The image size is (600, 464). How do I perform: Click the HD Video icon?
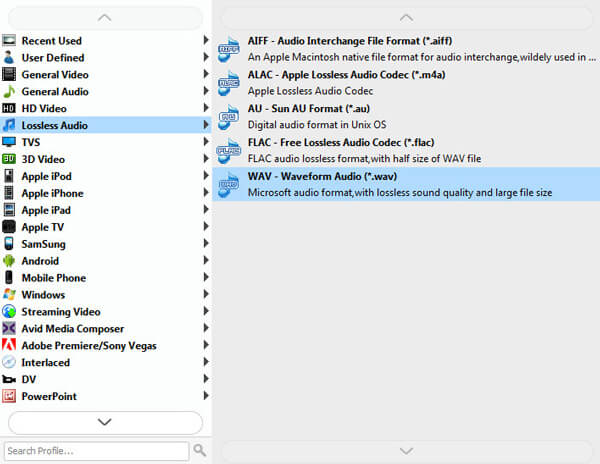point(9,108)
